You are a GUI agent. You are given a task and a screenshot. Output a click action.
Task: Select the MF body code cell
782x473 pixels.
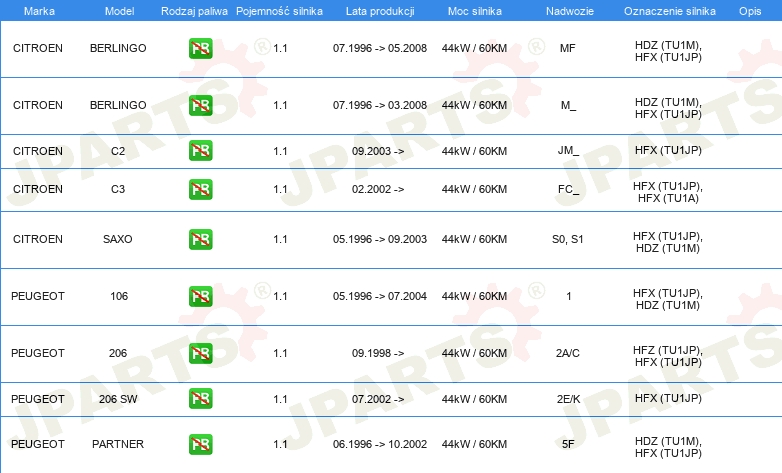(568, 48)
